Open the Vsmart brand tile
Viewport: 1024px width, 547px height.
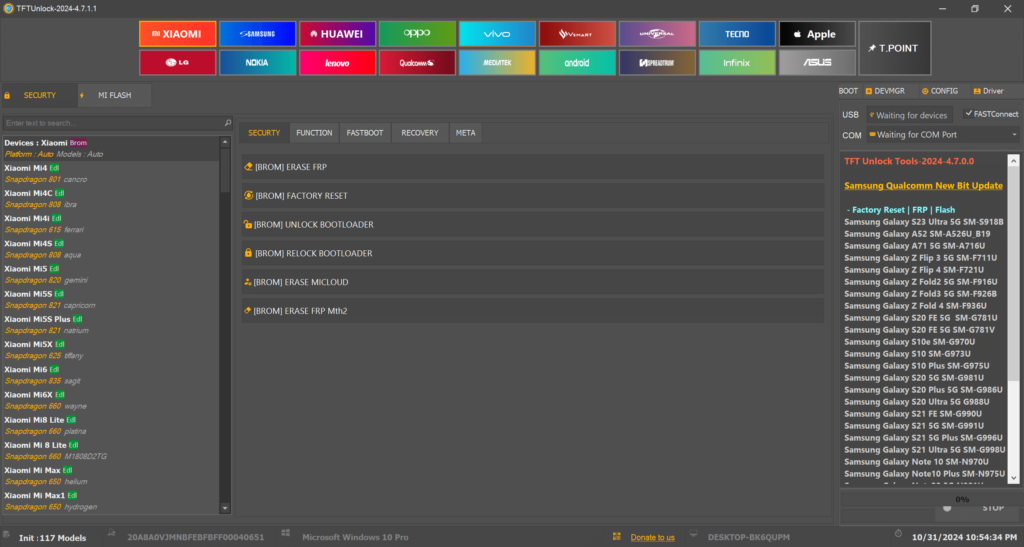(577, 34)
